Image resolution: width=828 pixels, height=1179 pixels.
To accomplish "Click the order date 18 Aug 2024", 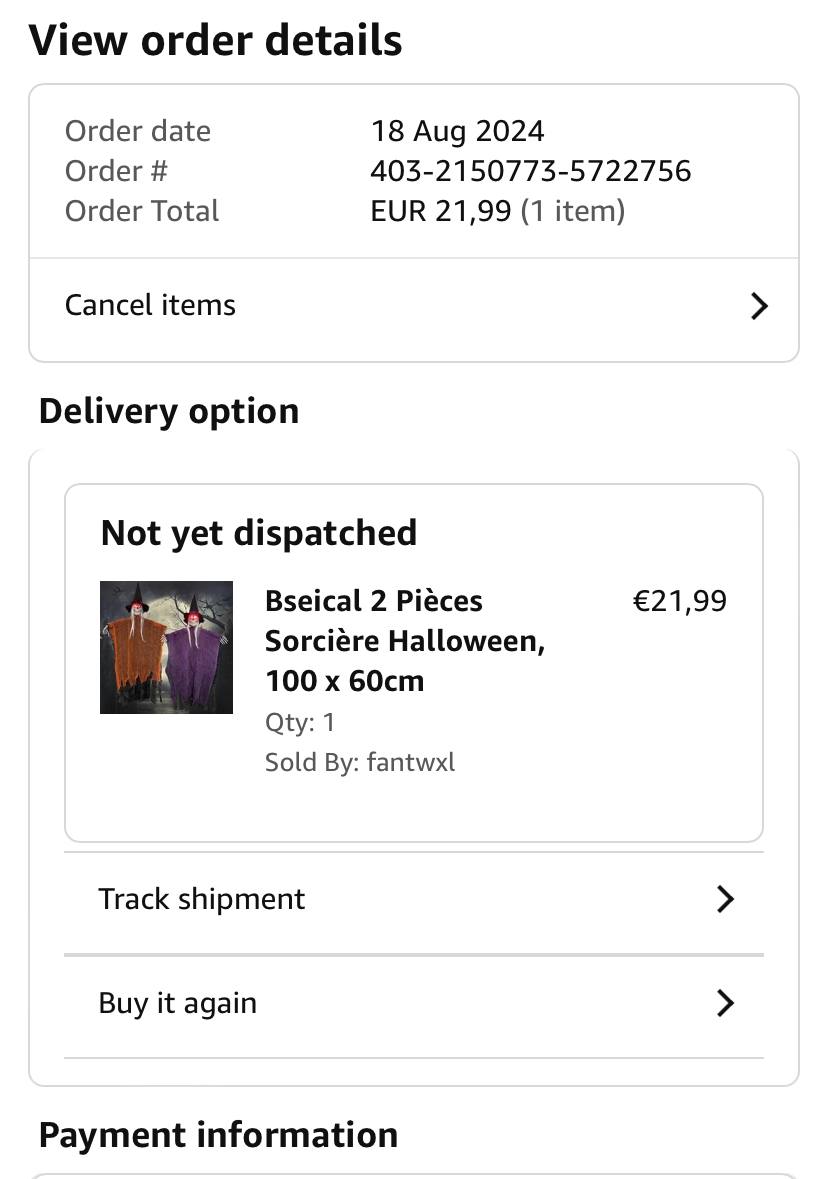I will [457, 131].
